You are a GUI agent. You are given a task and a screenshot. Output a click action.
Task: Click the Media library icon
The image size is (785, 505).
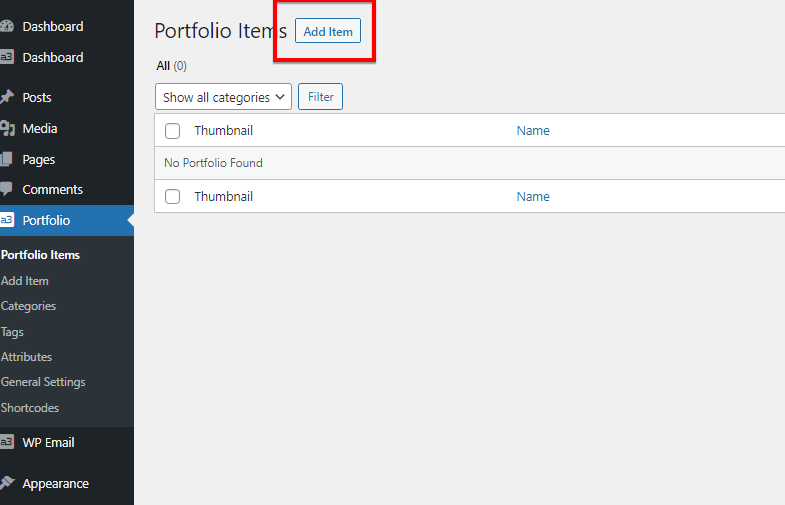click(x=7, y=129)
